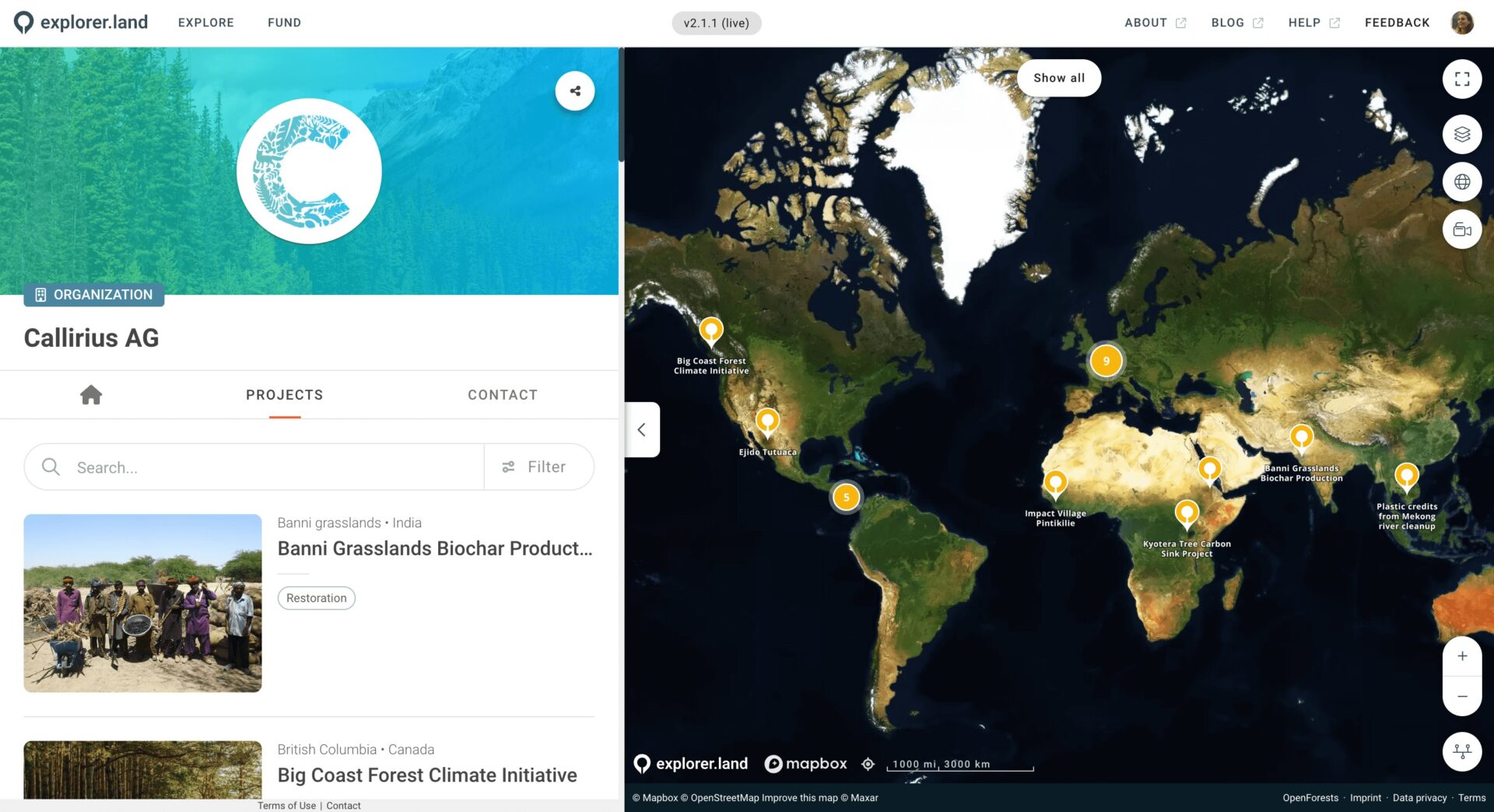
Task: Open the Big Coast Forest Climate Initiative pin
Action: [x=711, y=332]
